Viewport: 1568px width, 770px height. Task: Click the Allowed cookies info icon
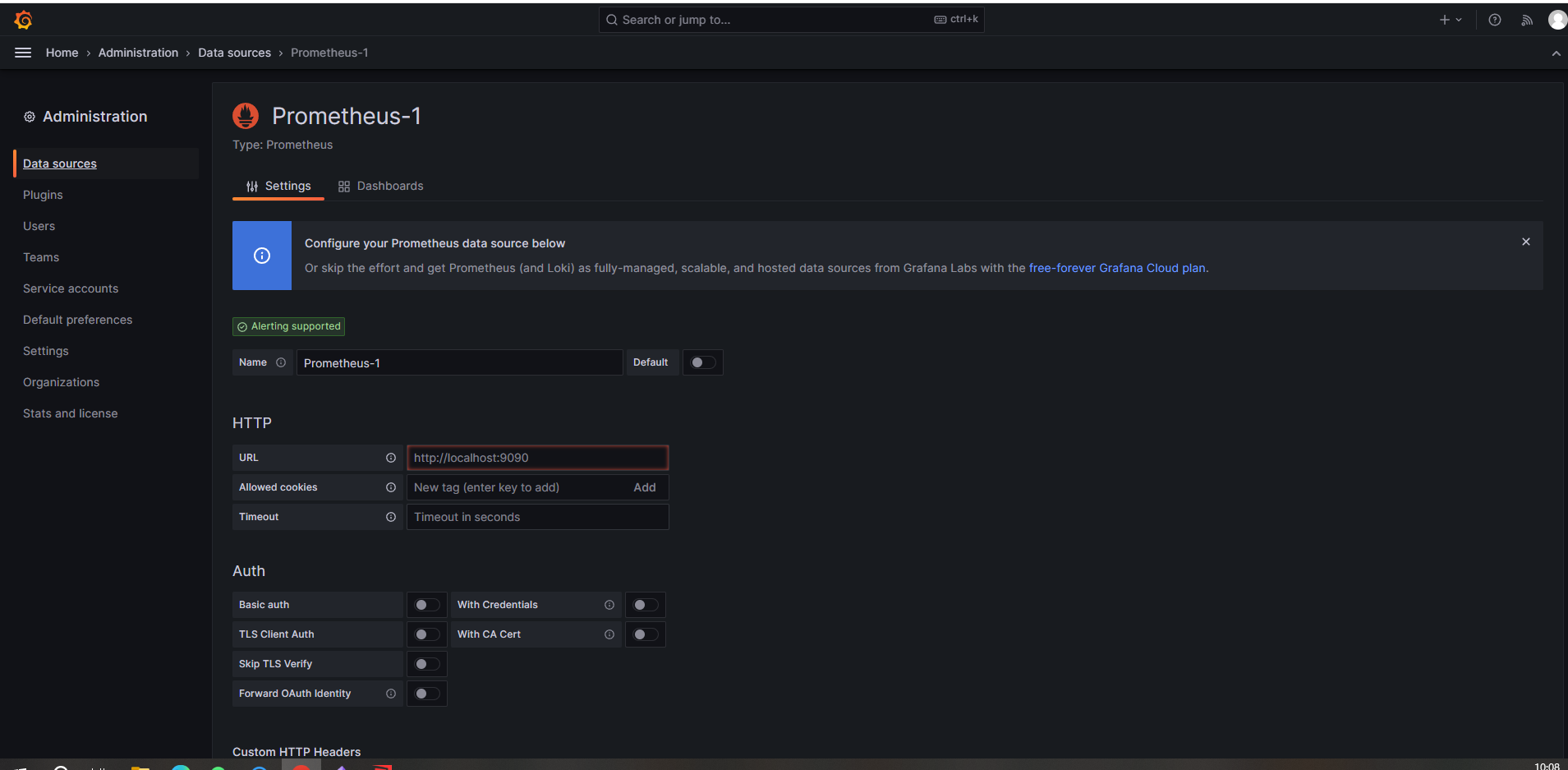click(391, 487)
